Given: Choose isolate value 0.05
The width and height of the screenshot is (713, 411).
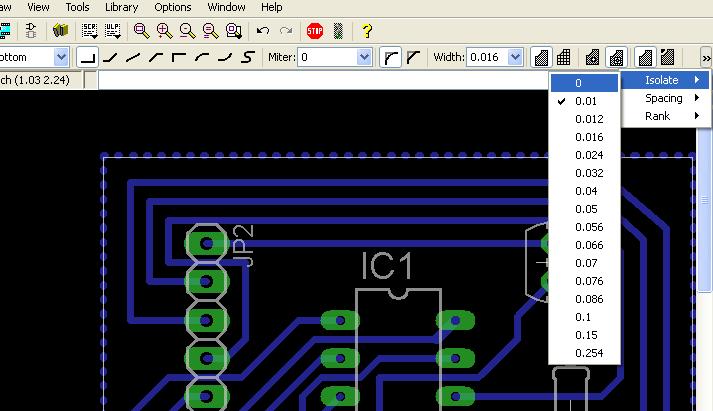Looking at the screenshot, I should 584,209.
